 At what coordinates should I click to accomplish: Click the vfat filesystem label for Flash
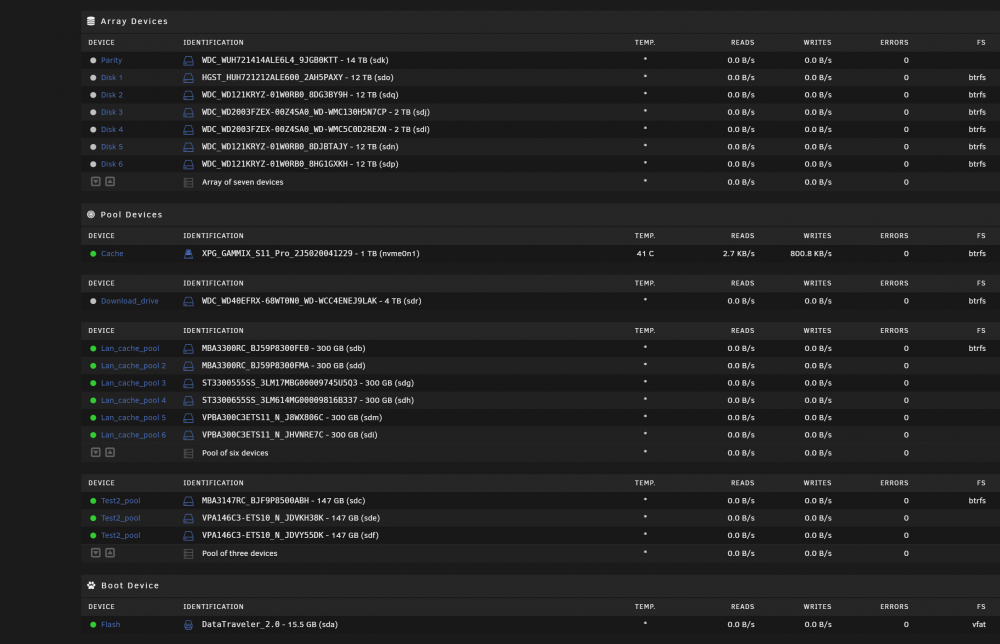click(x=979, y=625)
